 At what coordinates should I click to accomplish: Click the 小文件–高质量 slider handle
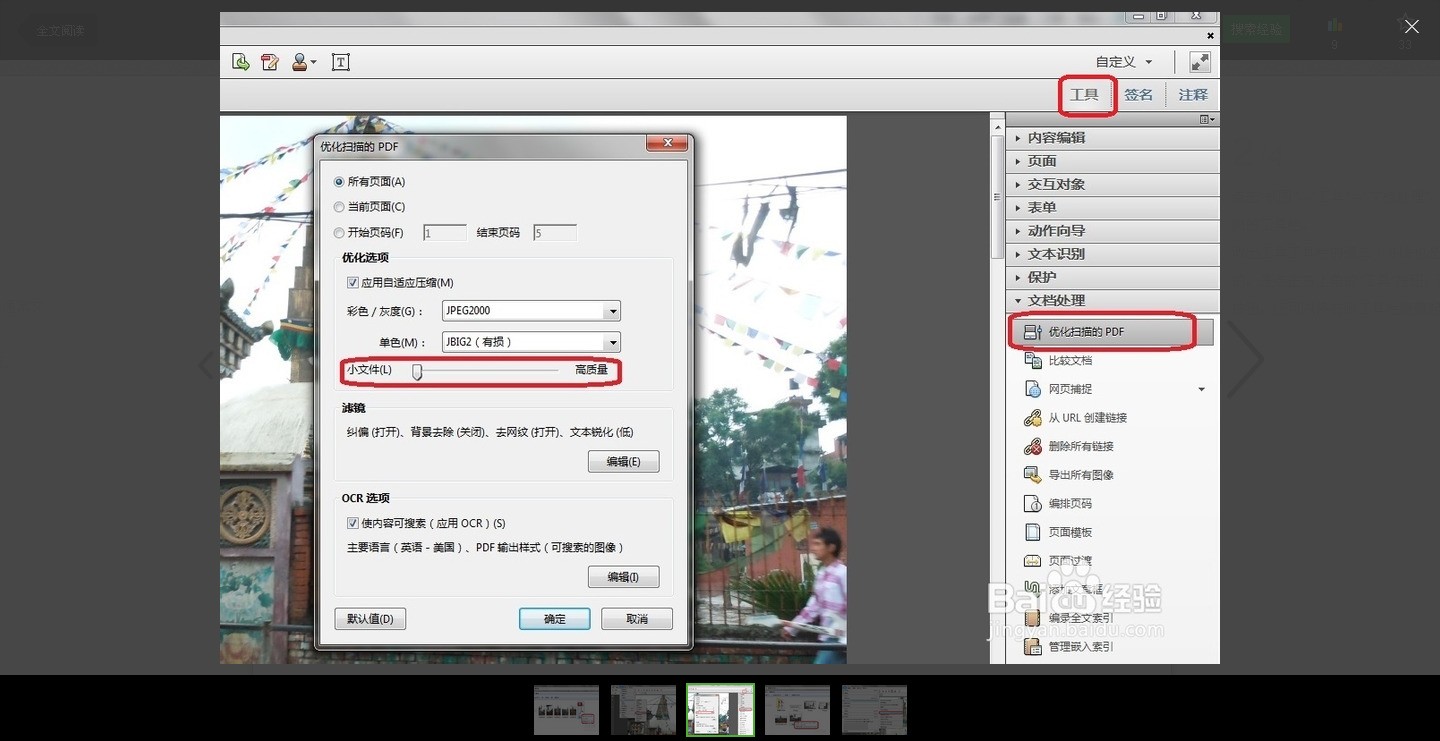pos(417,372)
